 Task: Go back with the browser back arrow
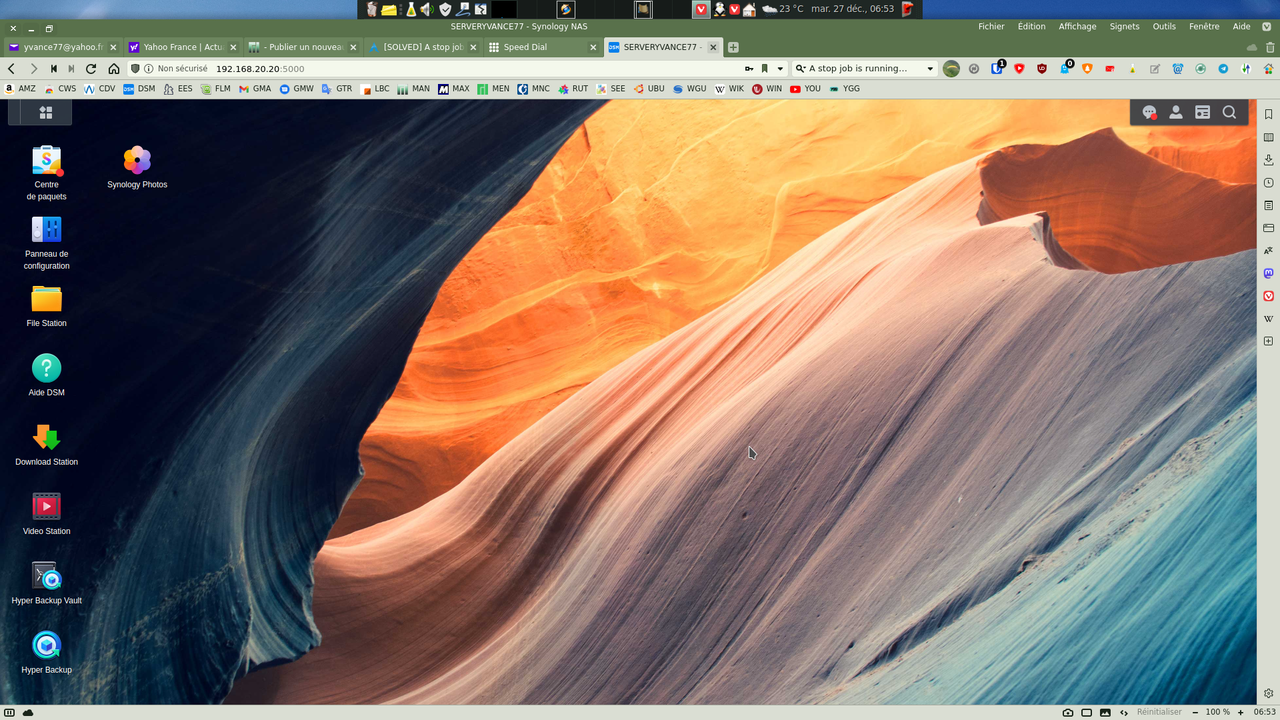[11, 69]
